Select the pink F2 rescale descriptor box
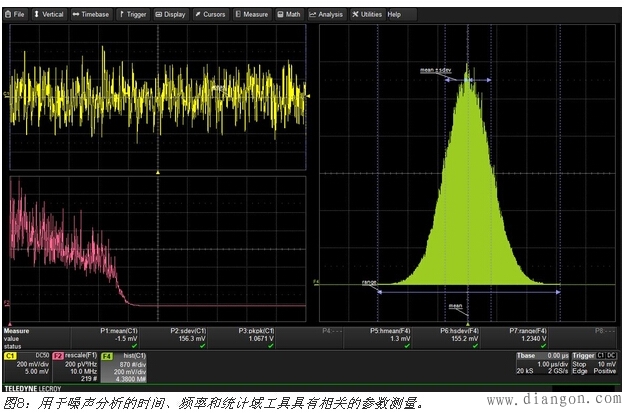The image size is (627, 413). point(75,367)
